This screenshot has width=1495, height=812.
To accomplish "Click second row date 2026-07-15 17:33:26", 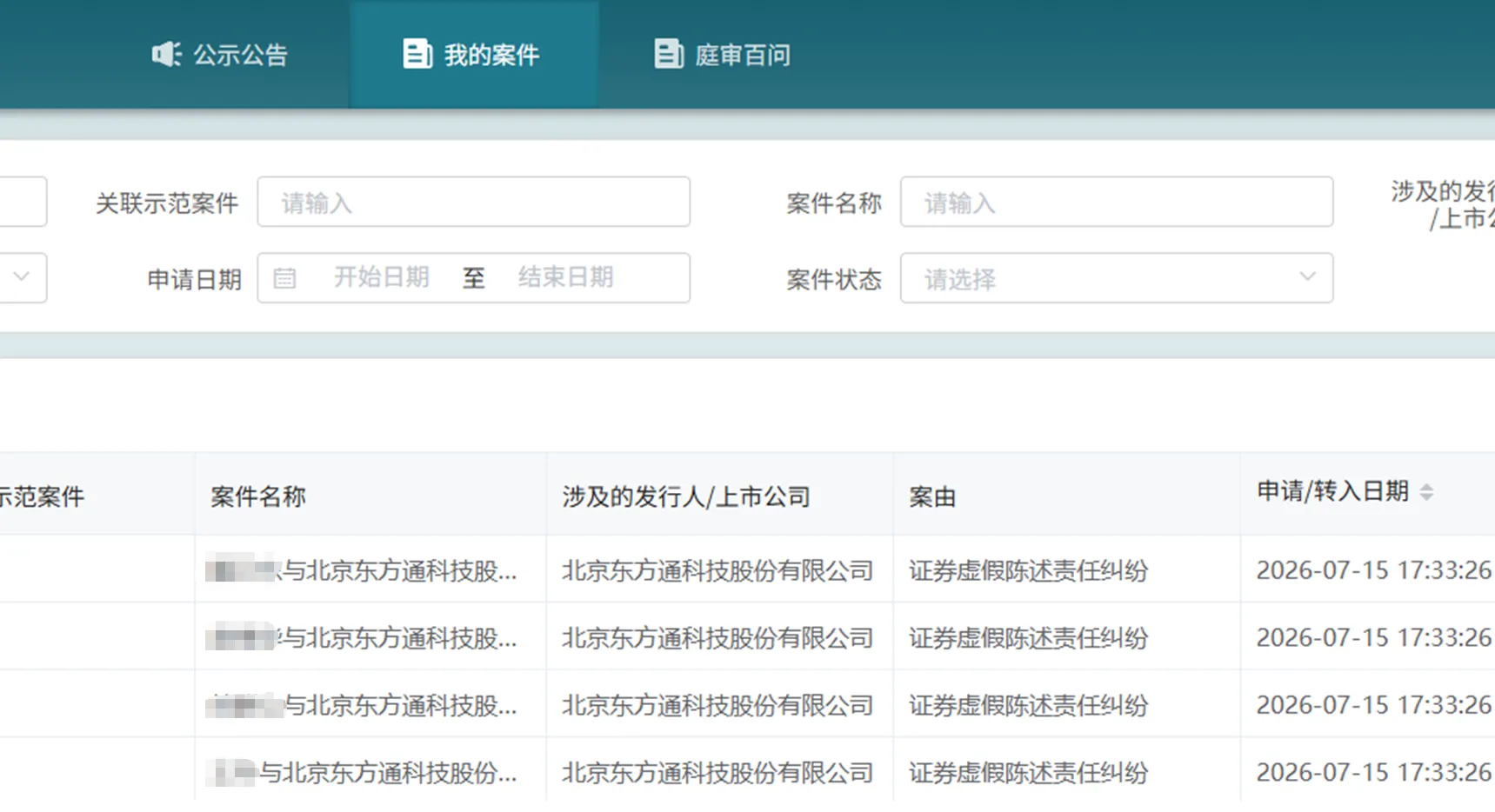I will click(1374, 638).
